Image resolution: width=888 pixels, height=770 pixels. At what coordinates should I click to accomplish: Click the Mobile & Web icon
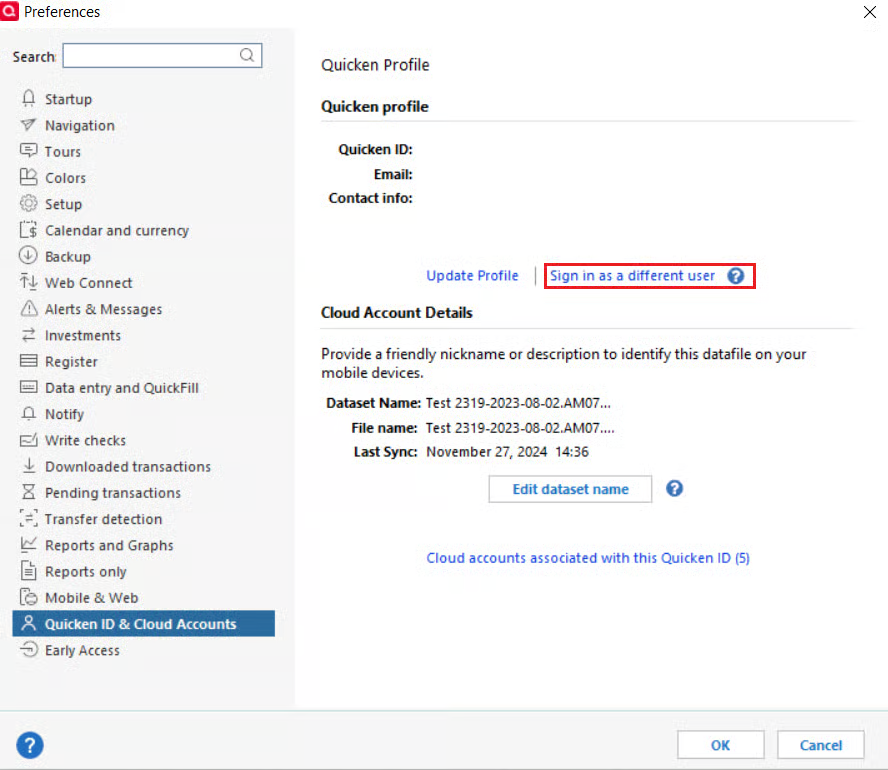(x=28, y=597)
